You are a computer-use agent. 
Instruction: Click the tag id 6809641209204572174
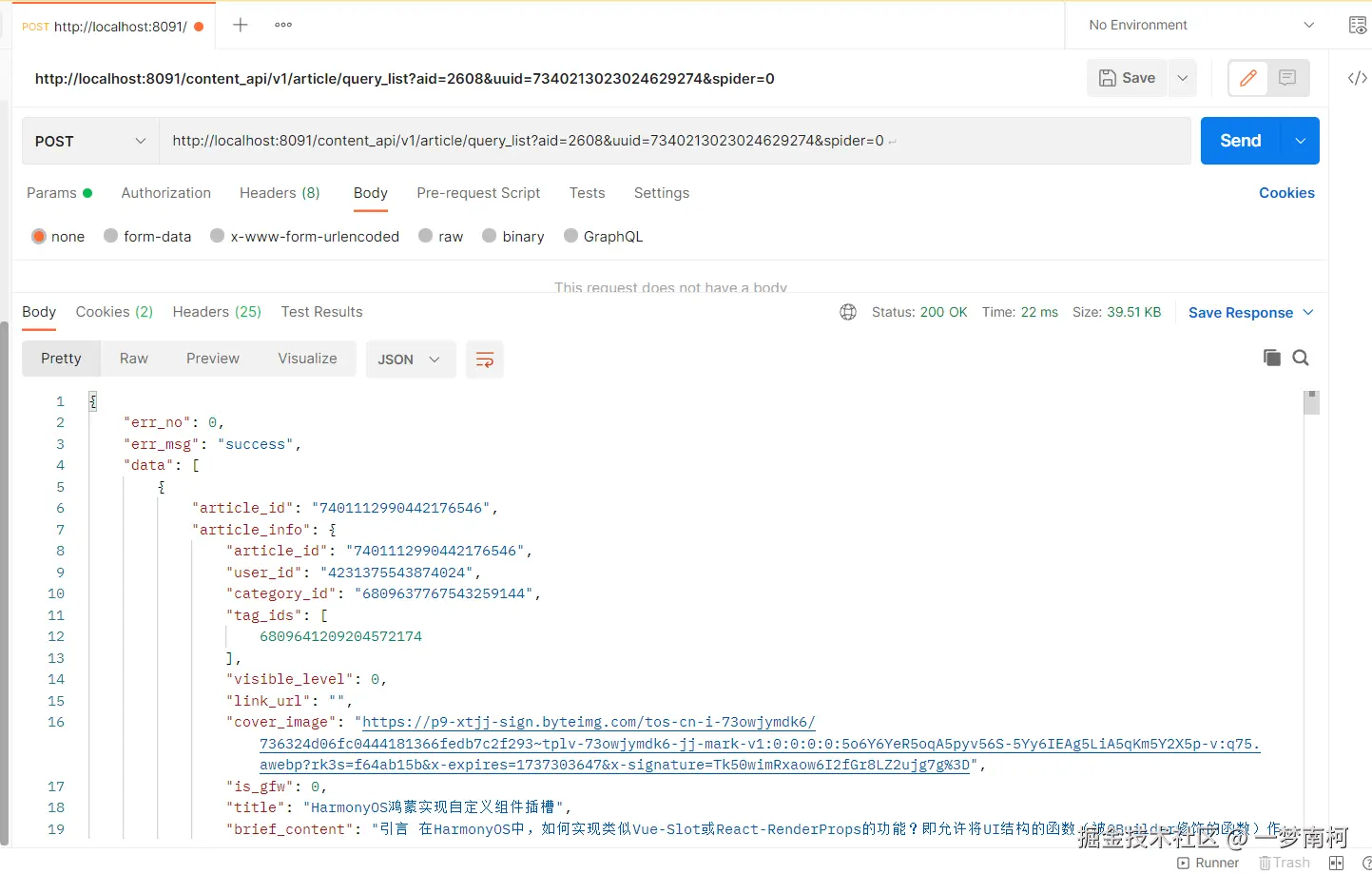pyautogui.click(x=340, y=636)
